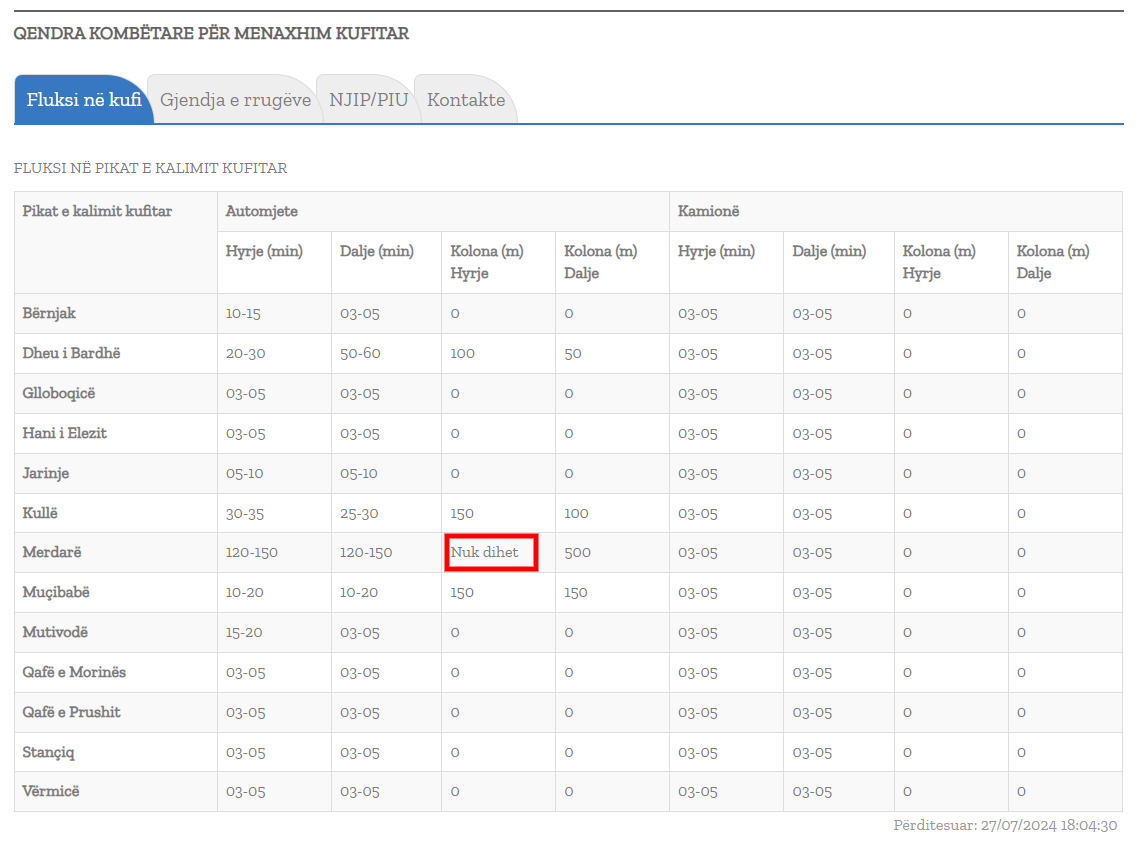Screen dimensions: 1146x856
Task: Click the Glloboqicë border point name
Action: [58, 393]
